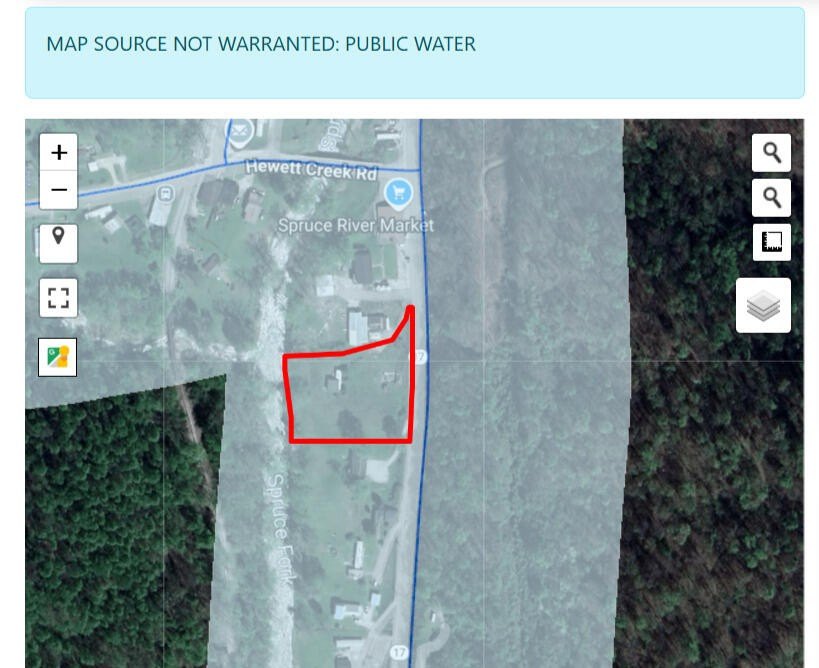Click the Spruce River Market cart pin

(x=399, y=194)
